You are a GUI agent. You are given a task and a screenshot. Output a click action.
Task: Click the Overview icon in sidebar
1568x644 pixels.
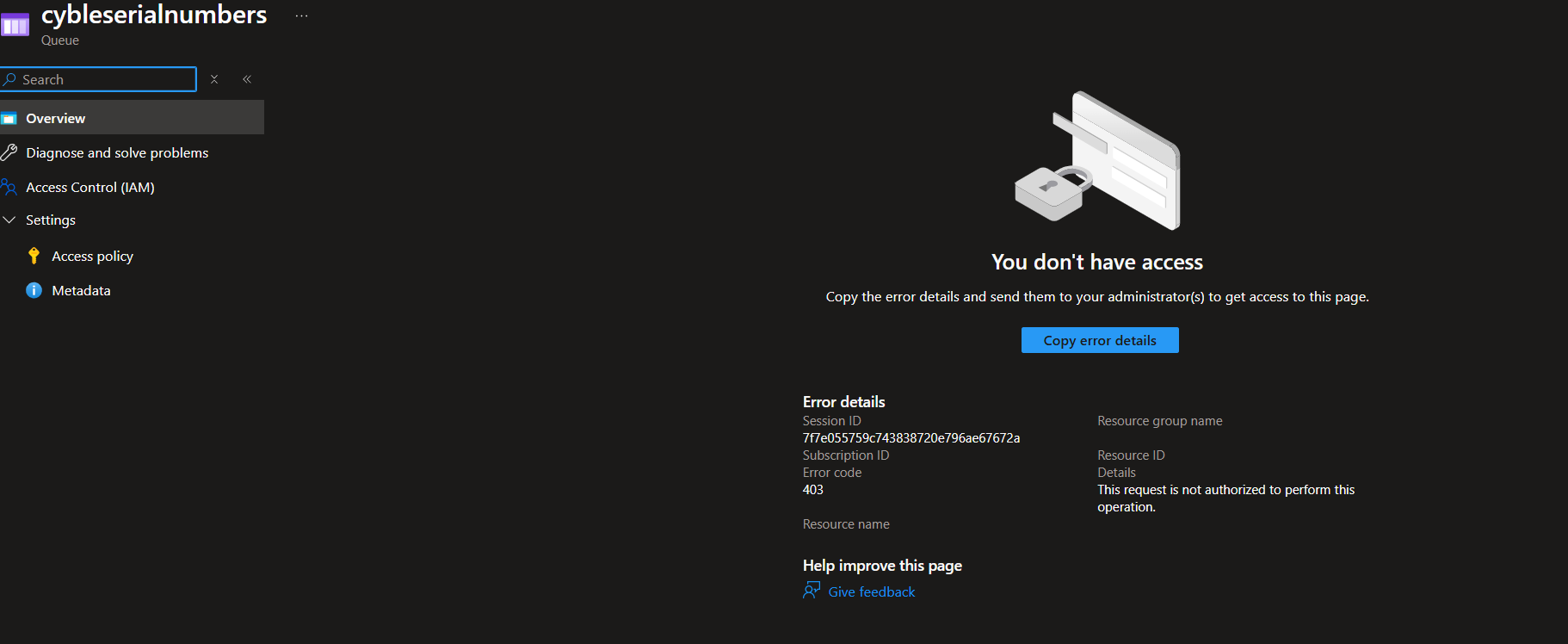pos(9,119)
